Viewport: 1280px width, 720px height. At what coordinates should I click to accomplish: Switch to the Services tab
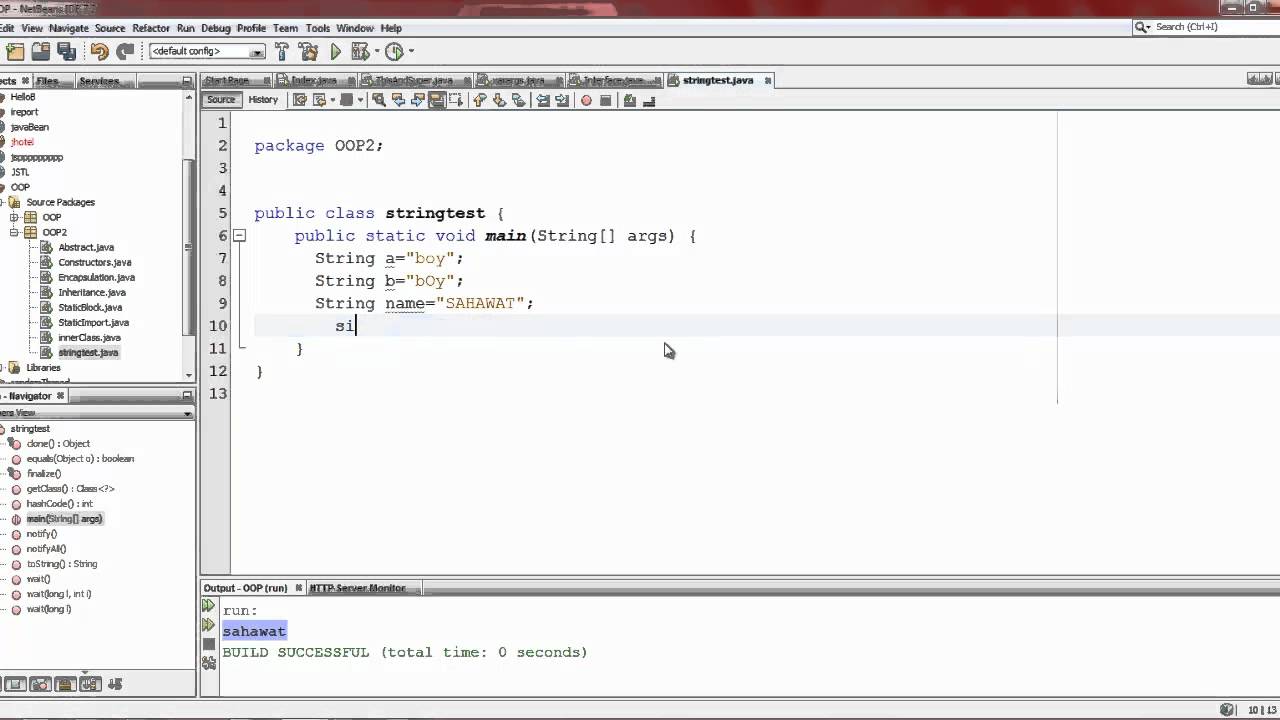pos(99,81)
